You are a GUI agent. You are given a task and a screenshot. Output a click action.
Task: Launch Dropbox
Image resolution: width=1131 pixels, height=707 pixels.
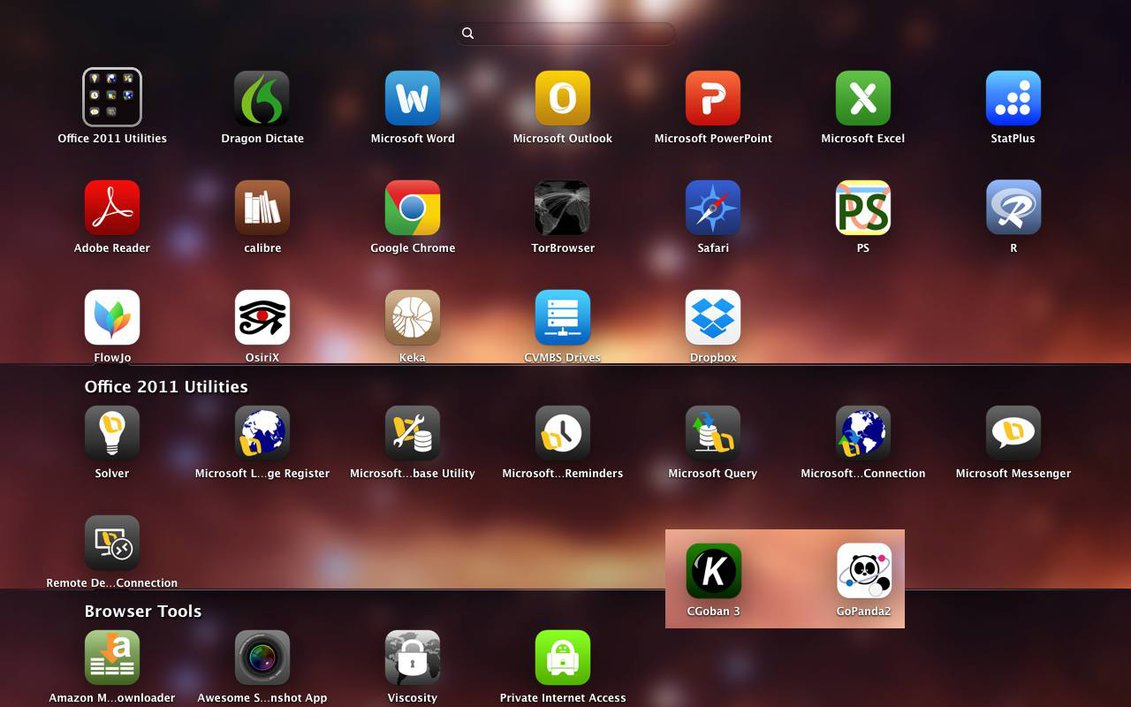pyautogui.click(x=713, y=317)
